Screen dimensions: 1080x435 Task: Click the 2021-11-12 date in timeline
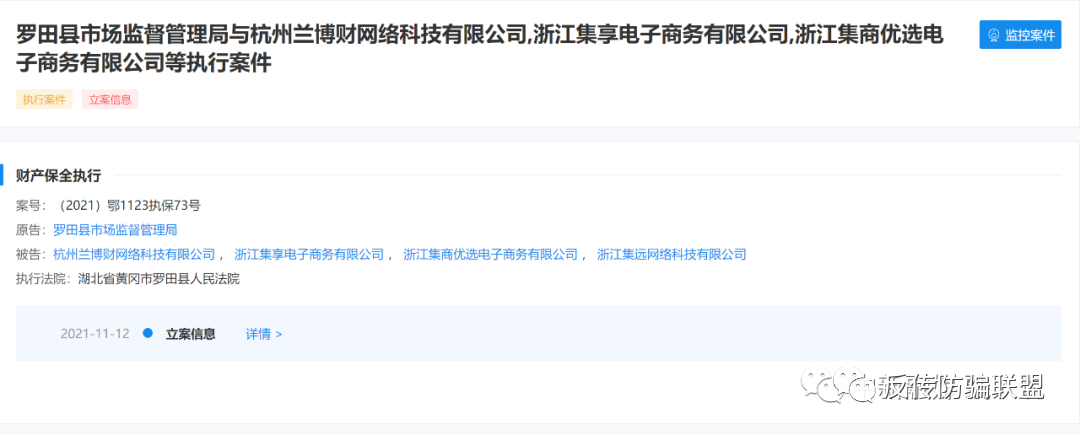(x=95, y=334)
